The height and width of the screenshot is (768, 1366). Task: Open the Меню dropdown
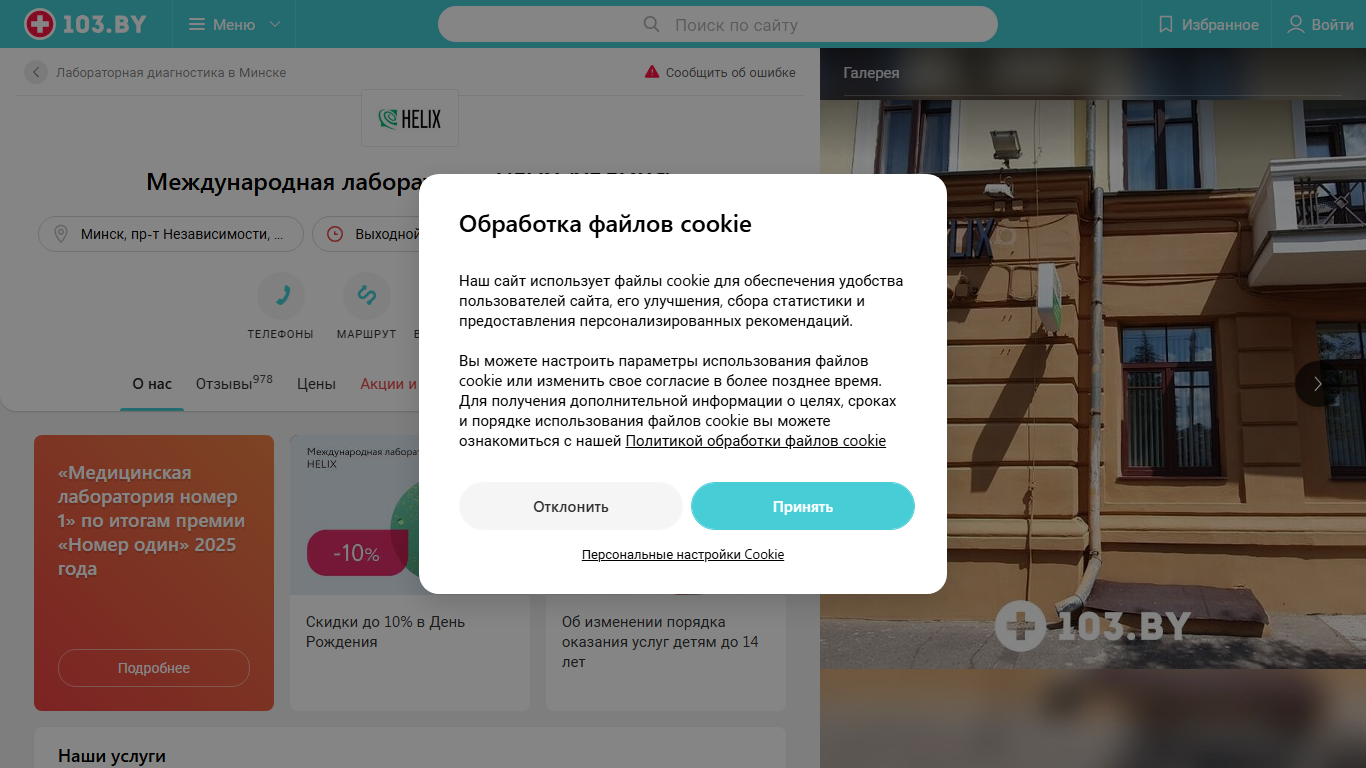235,24
